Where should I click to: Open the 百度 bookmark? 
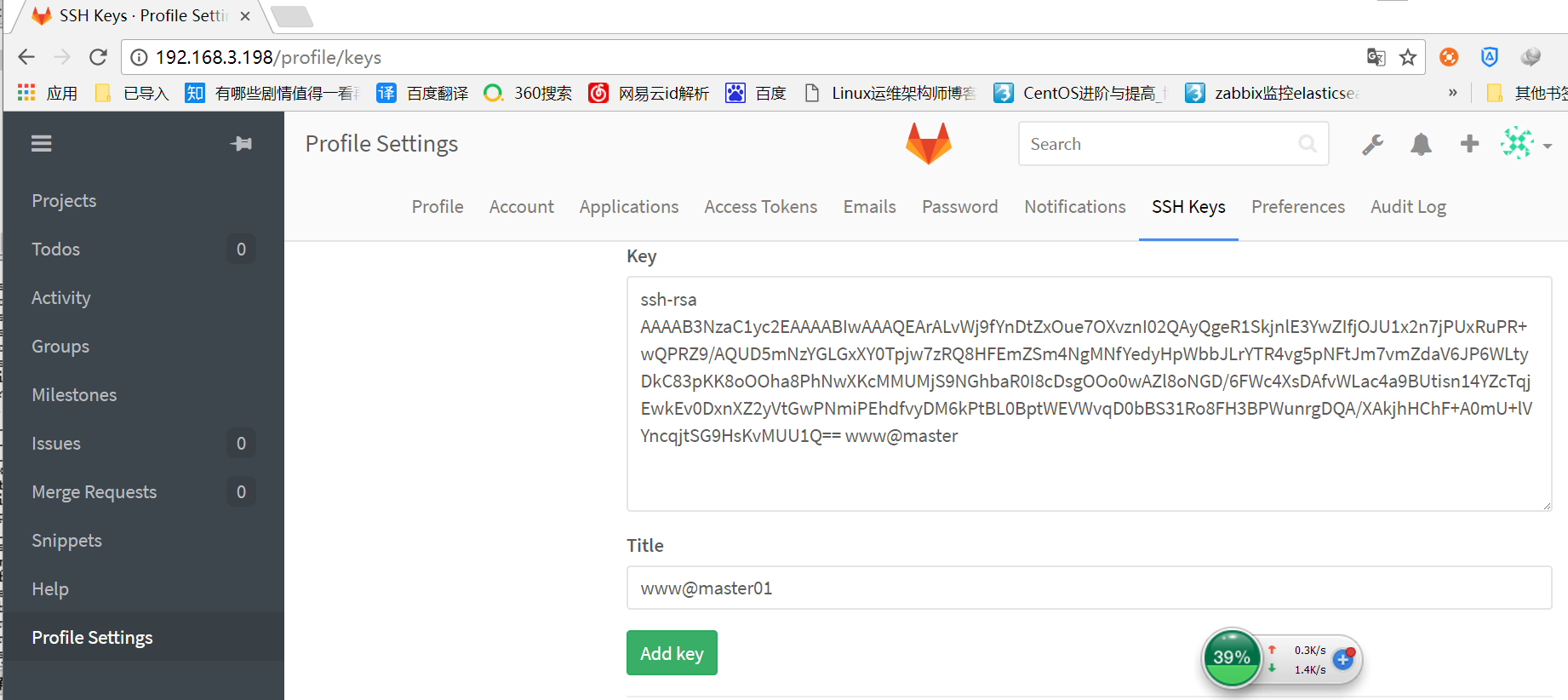point(756,93)
